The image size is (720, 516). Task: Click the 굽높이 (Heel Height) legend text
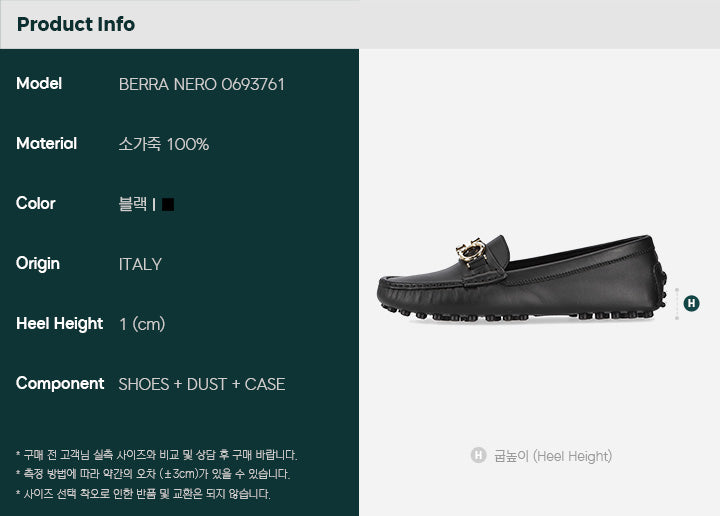tap(553, 456)
